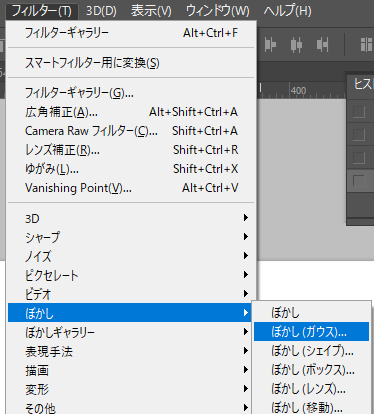Expand the ノイズ submenu
The height and width of the screenshot is (414, 374).
tap(131, 256)
